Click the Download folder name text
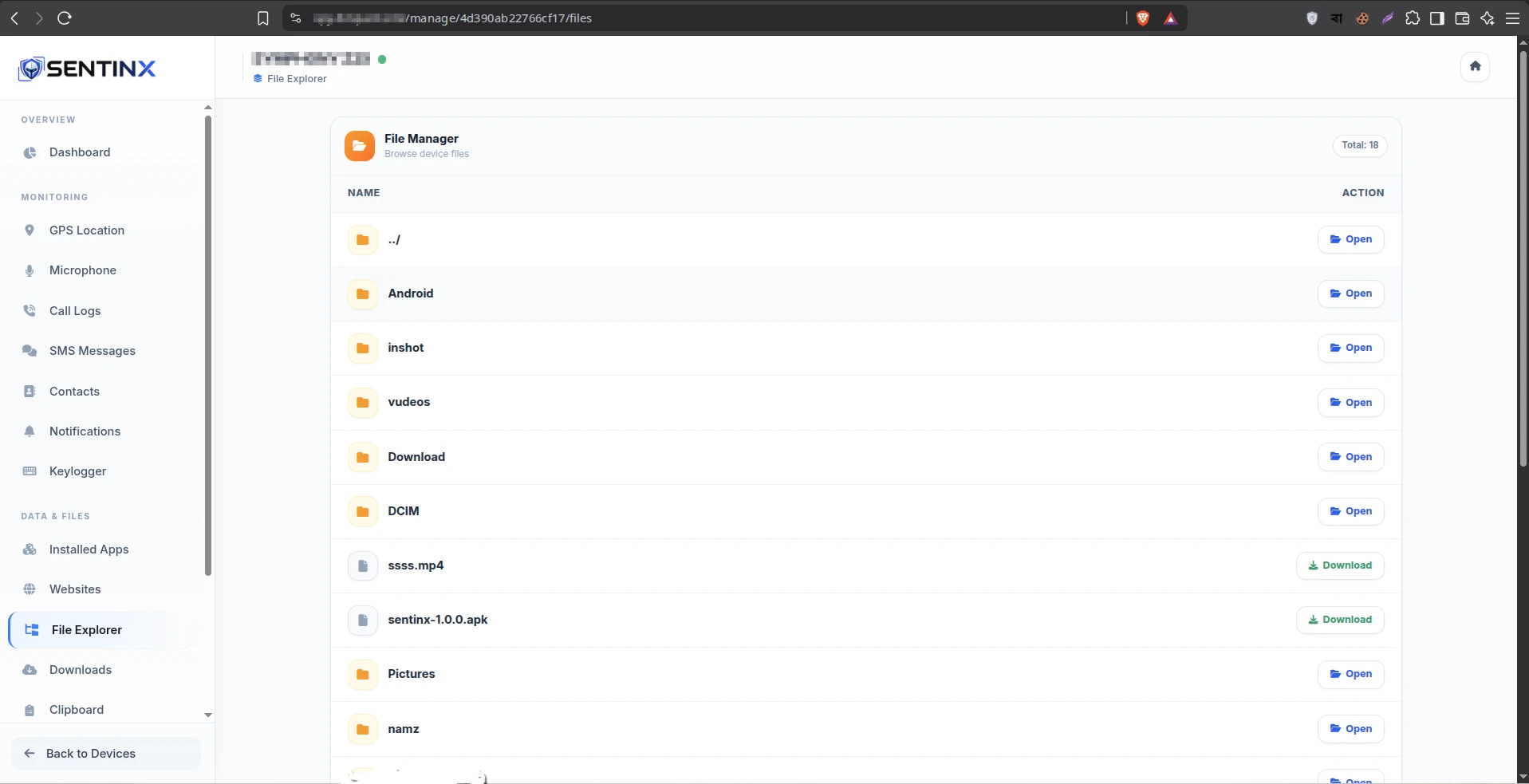The image size is (1529, 784). pos(416,457)
